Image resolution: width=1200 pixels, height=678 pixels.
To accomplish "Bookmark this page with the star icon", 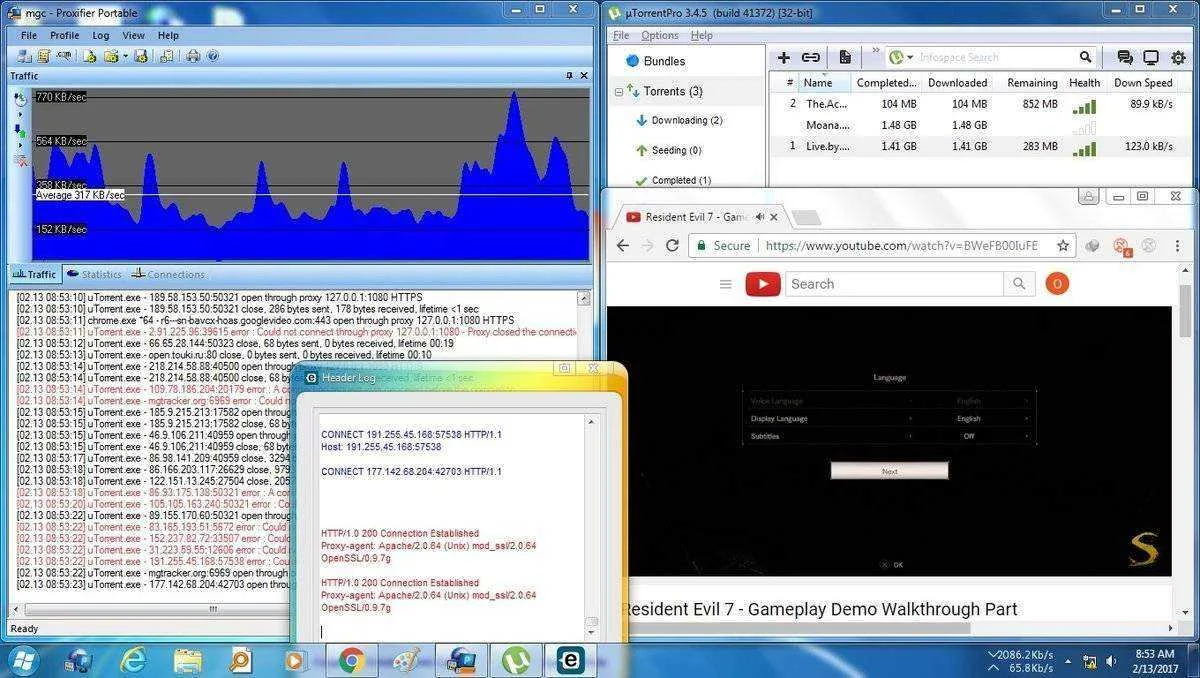I will pos(1063,245).
